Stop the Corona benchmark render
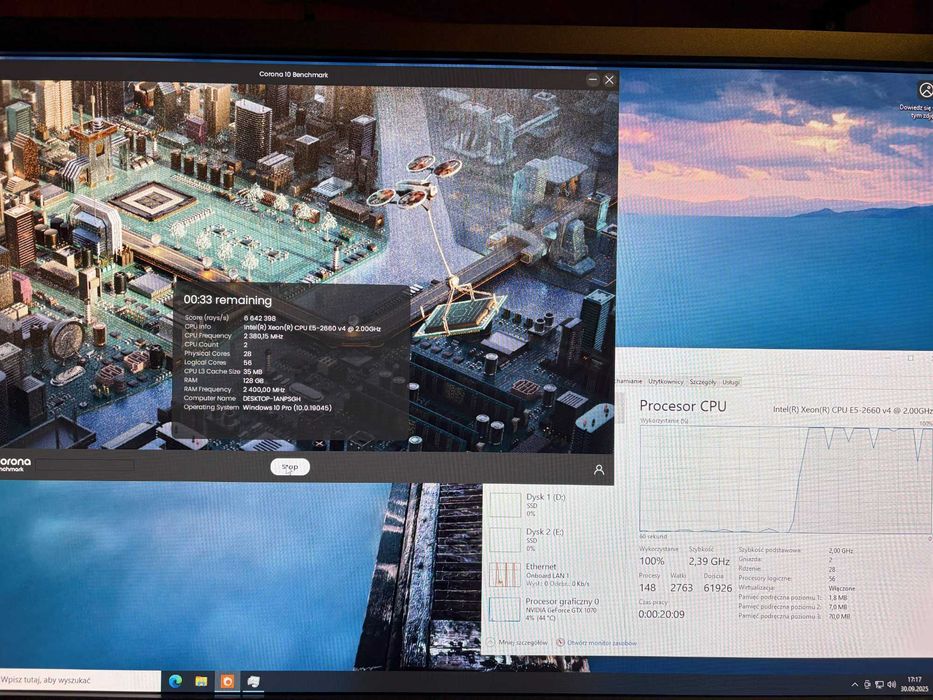The height and width of the screenshot is (700, 933). point(290,467)
